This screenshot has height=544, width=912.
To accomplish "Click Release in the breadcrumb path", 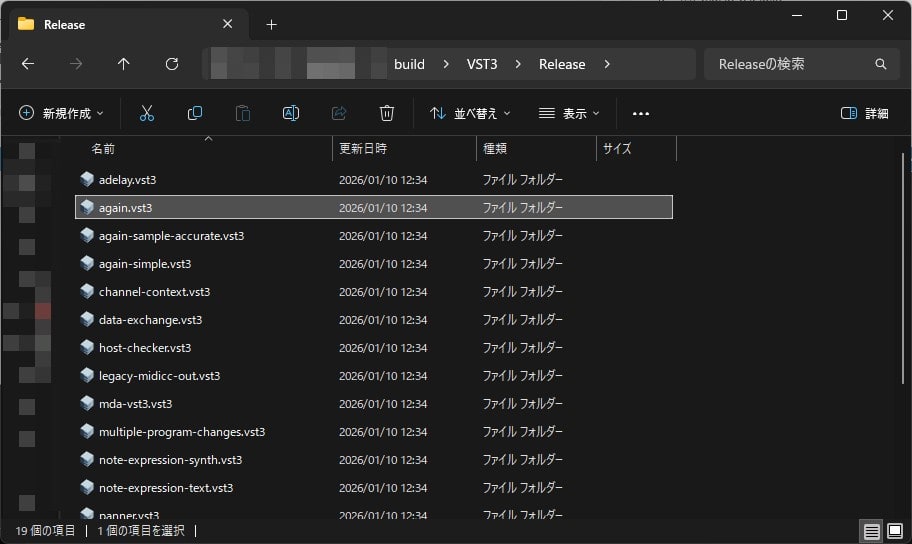I will click(562, 64).
